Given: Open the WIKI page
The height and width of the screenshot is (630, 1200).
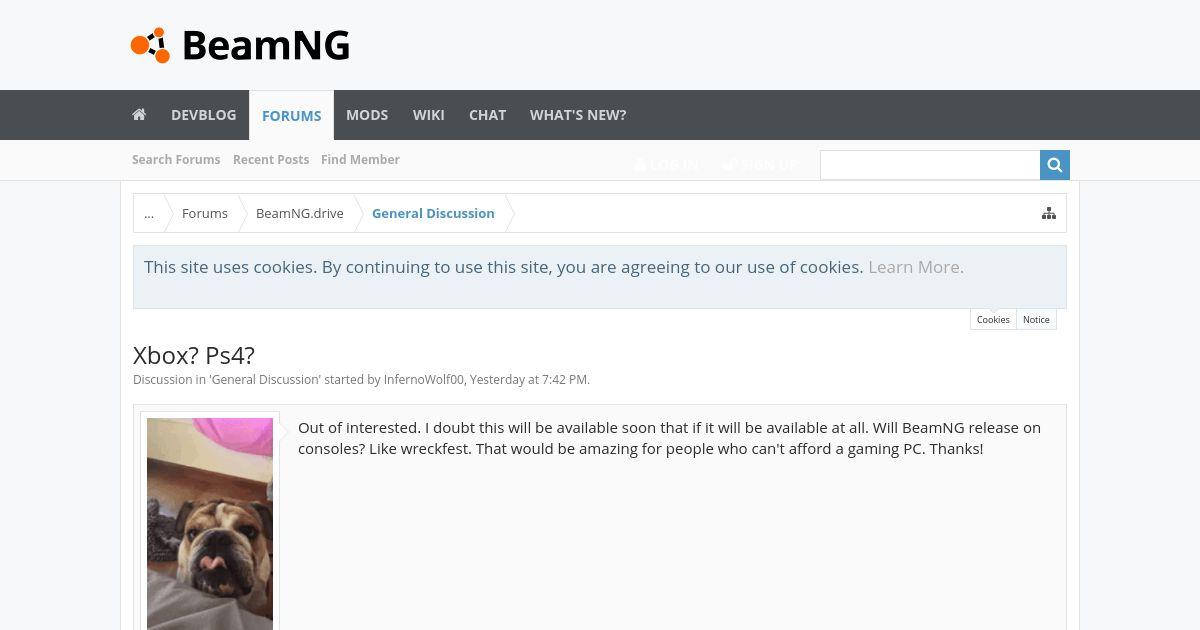Looking at the screenshot, I should (429, 115).
